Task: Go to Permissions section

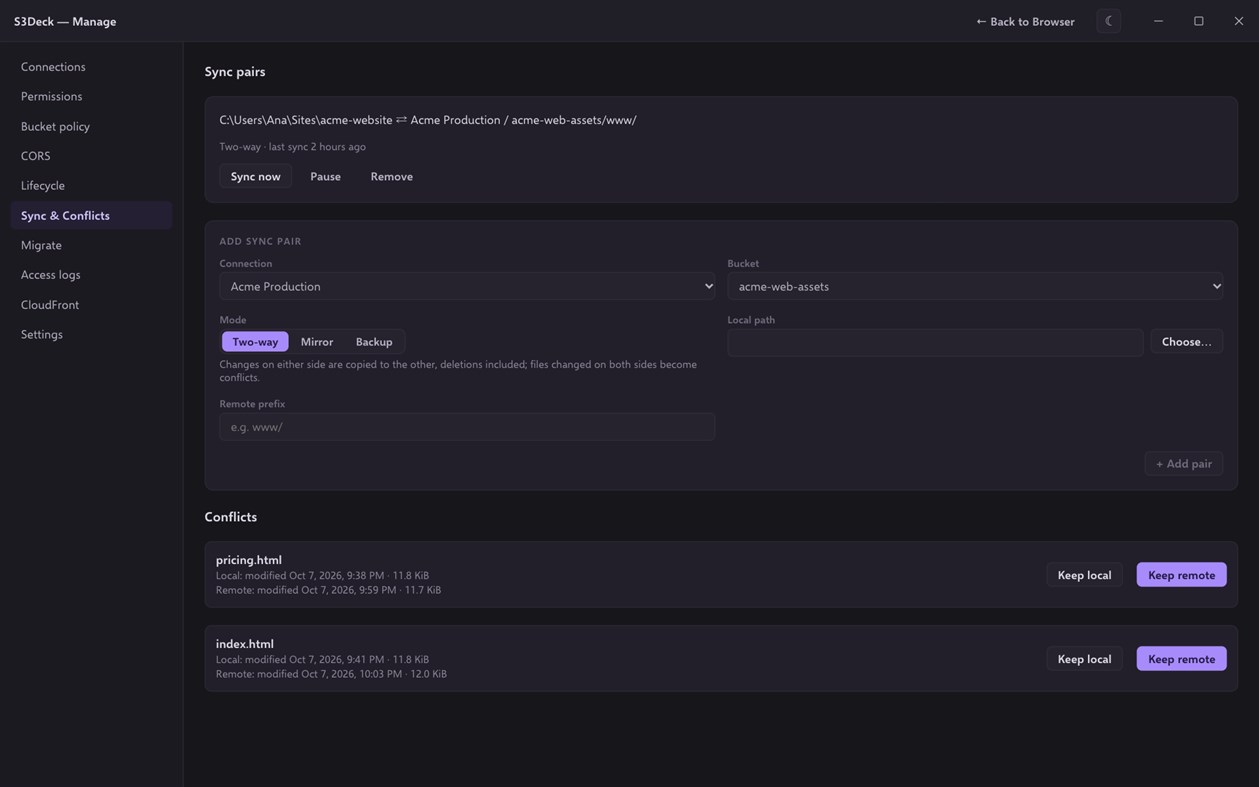Action: (x=91, y=96)
